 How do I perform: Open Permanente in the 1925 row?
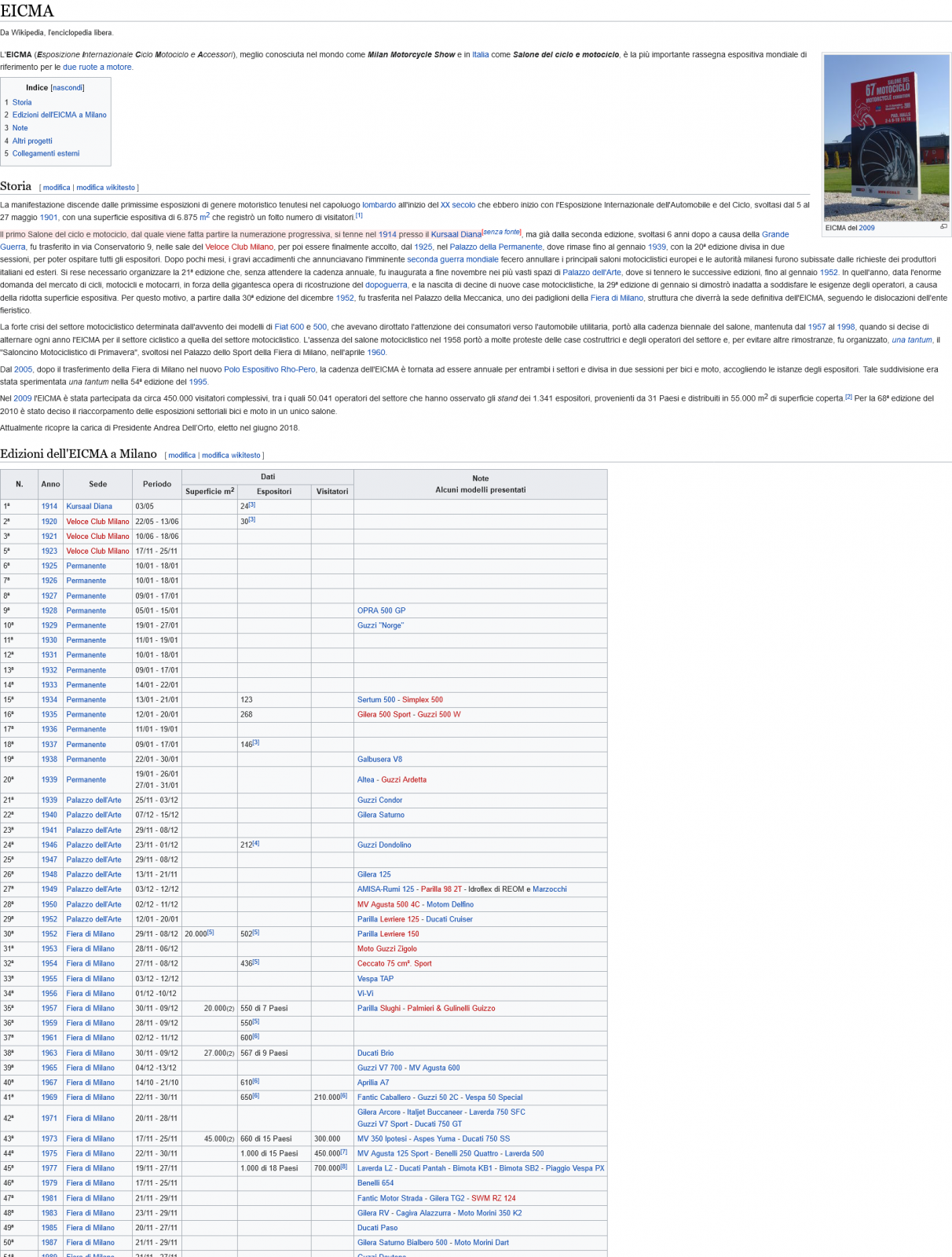pos(86,566)
